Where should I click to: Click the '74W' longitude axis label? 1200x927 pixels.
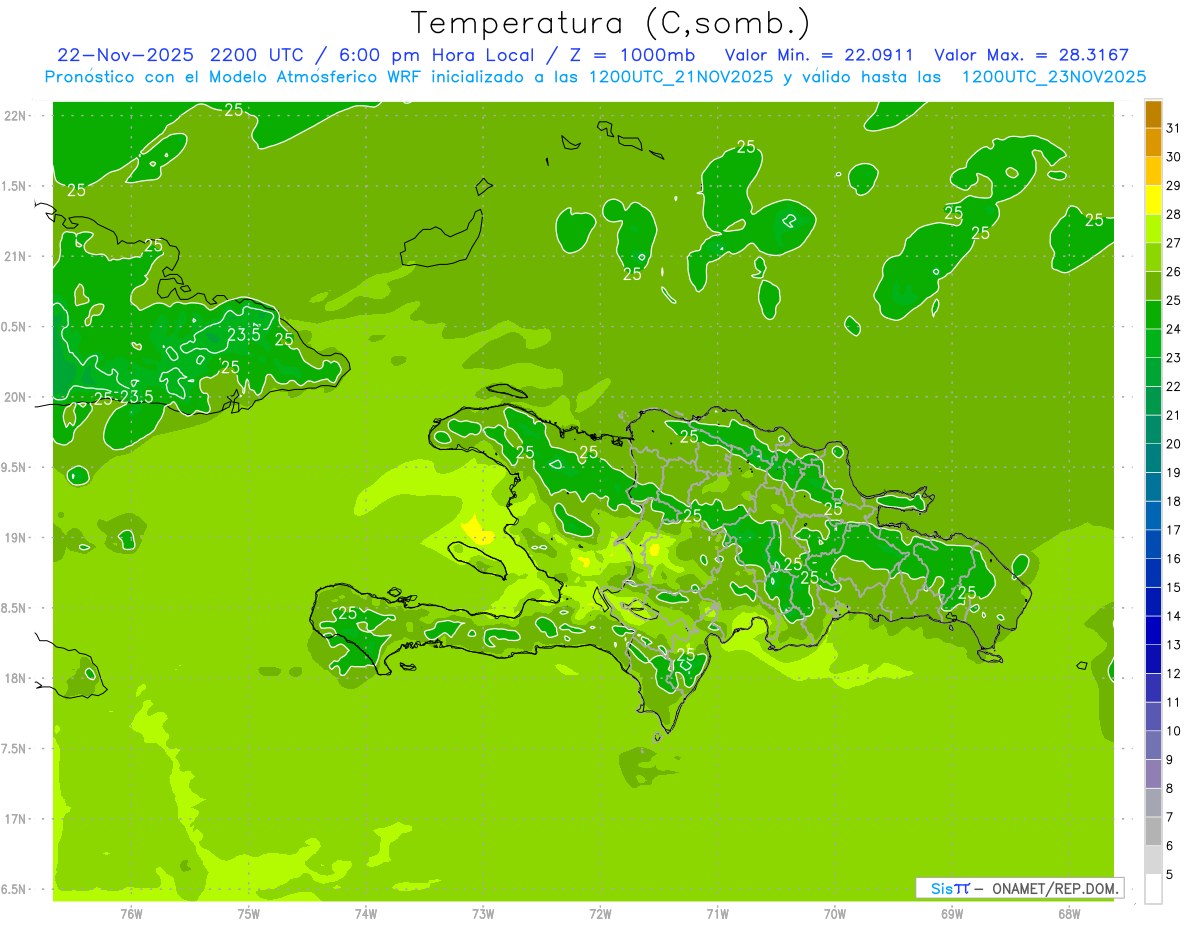[x=366, y=914]
